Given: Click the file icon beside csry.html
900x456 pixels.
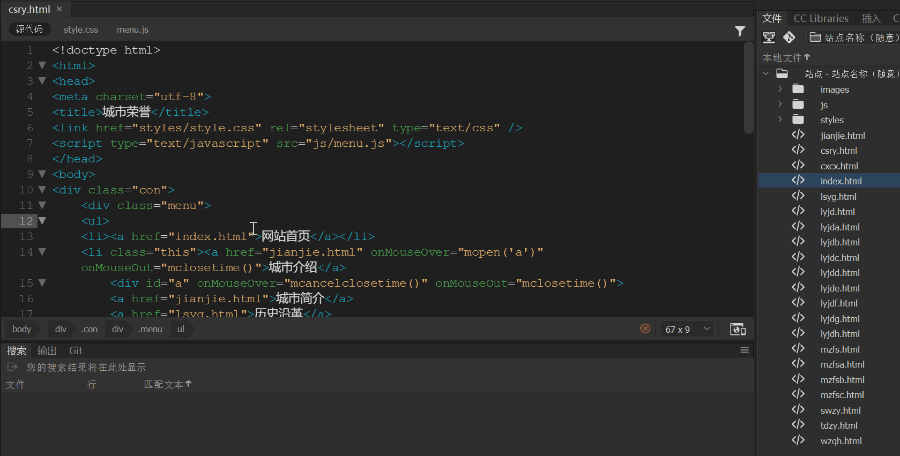Looking at the screenshot, I should click(798, 150).
